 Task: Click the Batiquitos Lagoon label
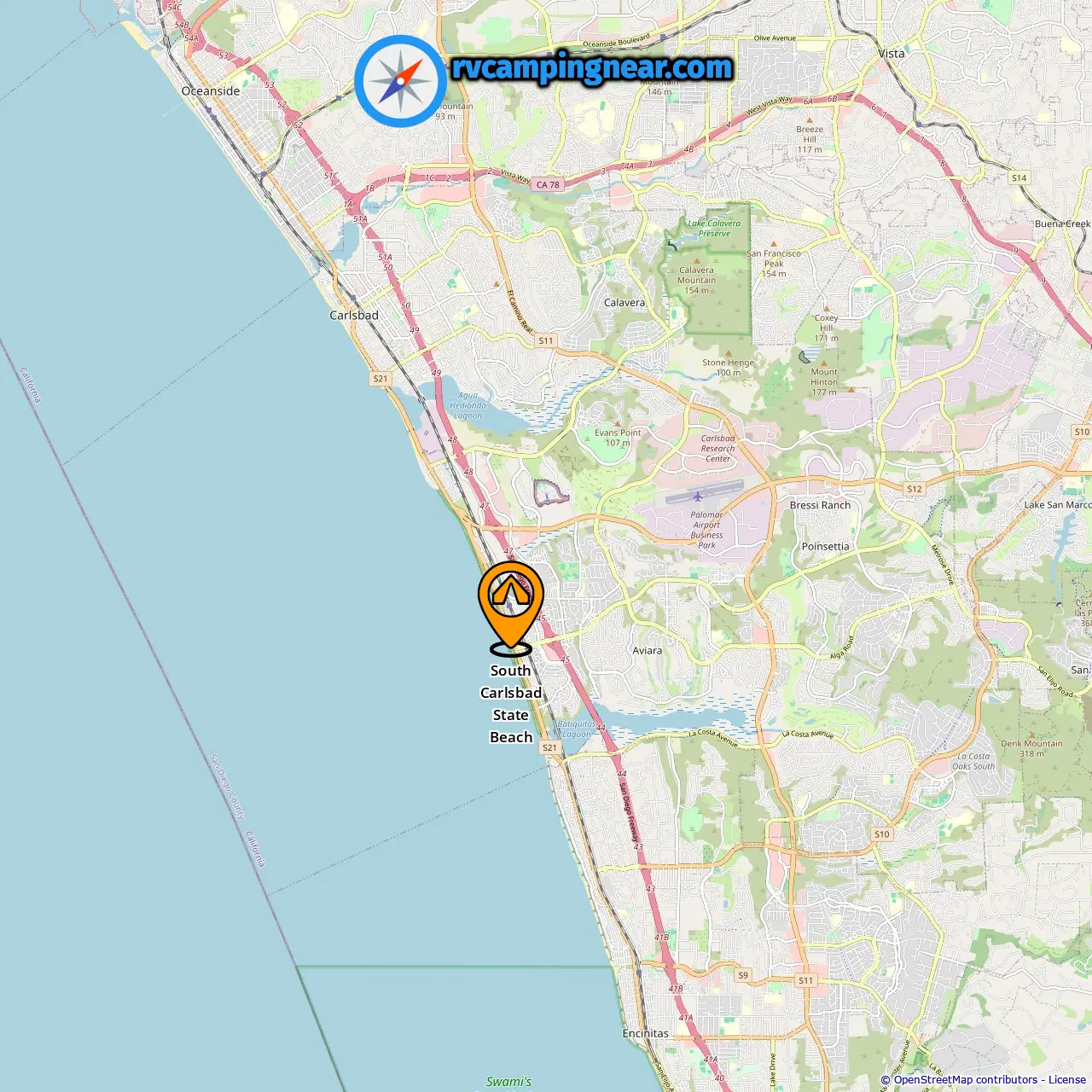(x=577, y=729)
